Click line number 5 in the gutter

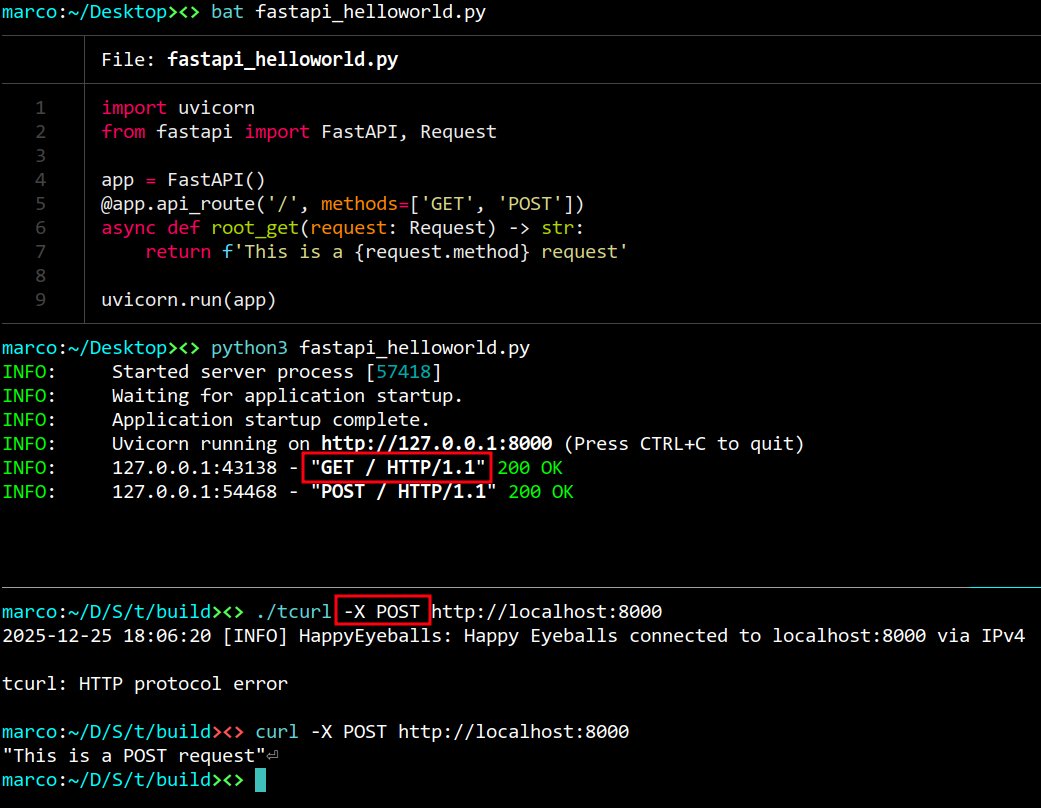pyautogui.click(x=40, y=204)
